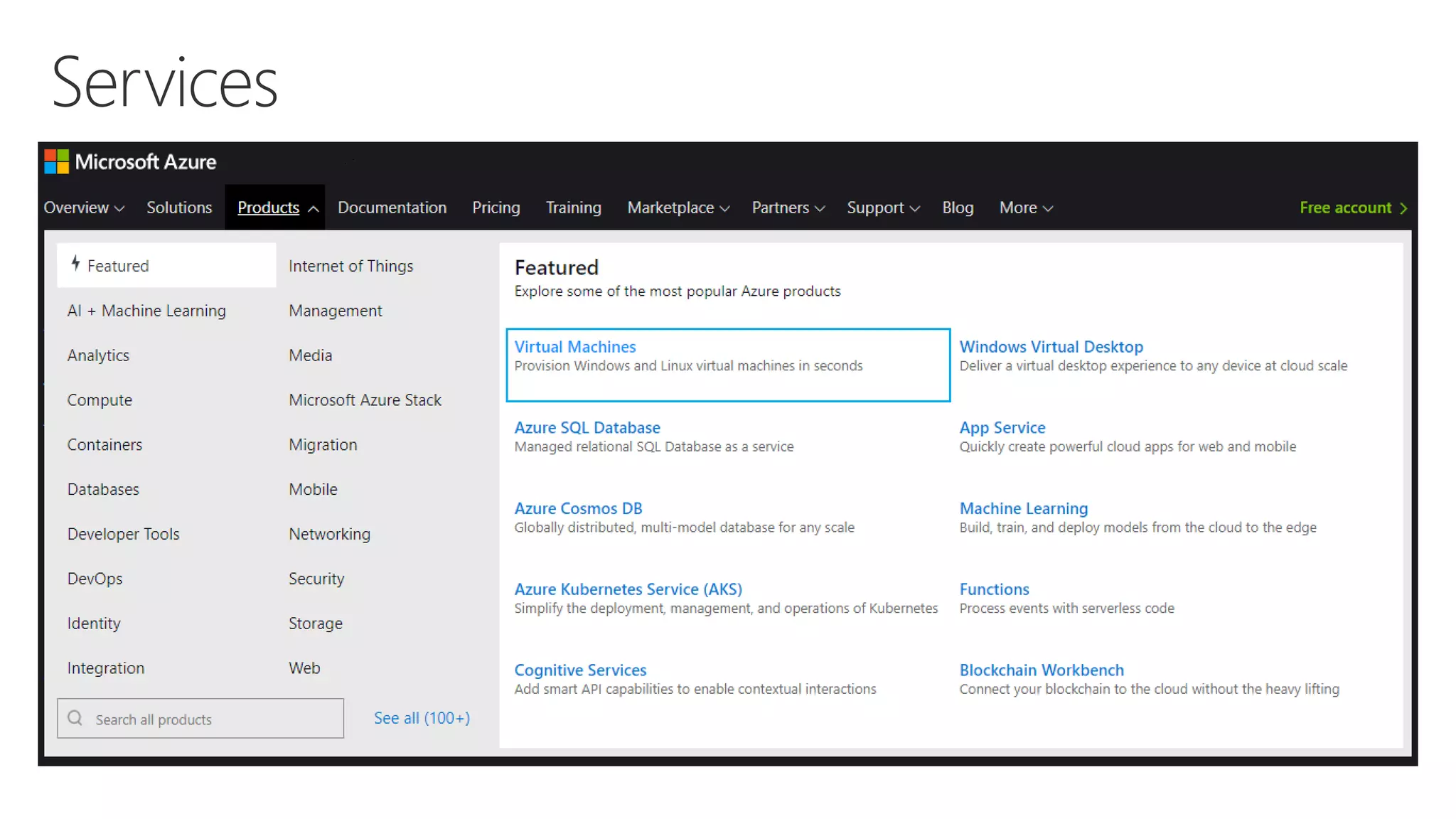Collapse the Products menu
Image resolution: width=1456 pixels, height=819 pixels.
(x=277, y=208)
